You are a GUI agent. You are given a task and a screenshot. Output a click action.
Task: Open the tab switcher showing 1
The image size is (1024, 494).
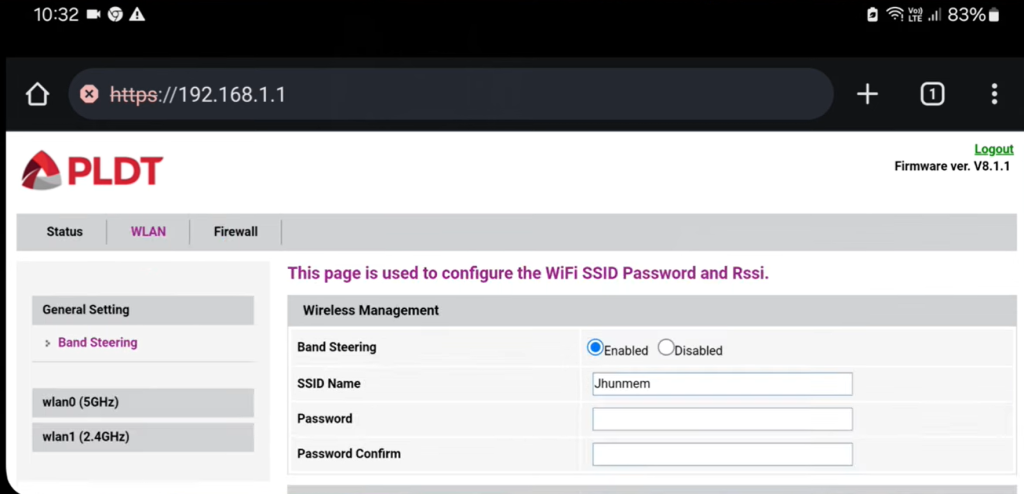pos(932,95)
